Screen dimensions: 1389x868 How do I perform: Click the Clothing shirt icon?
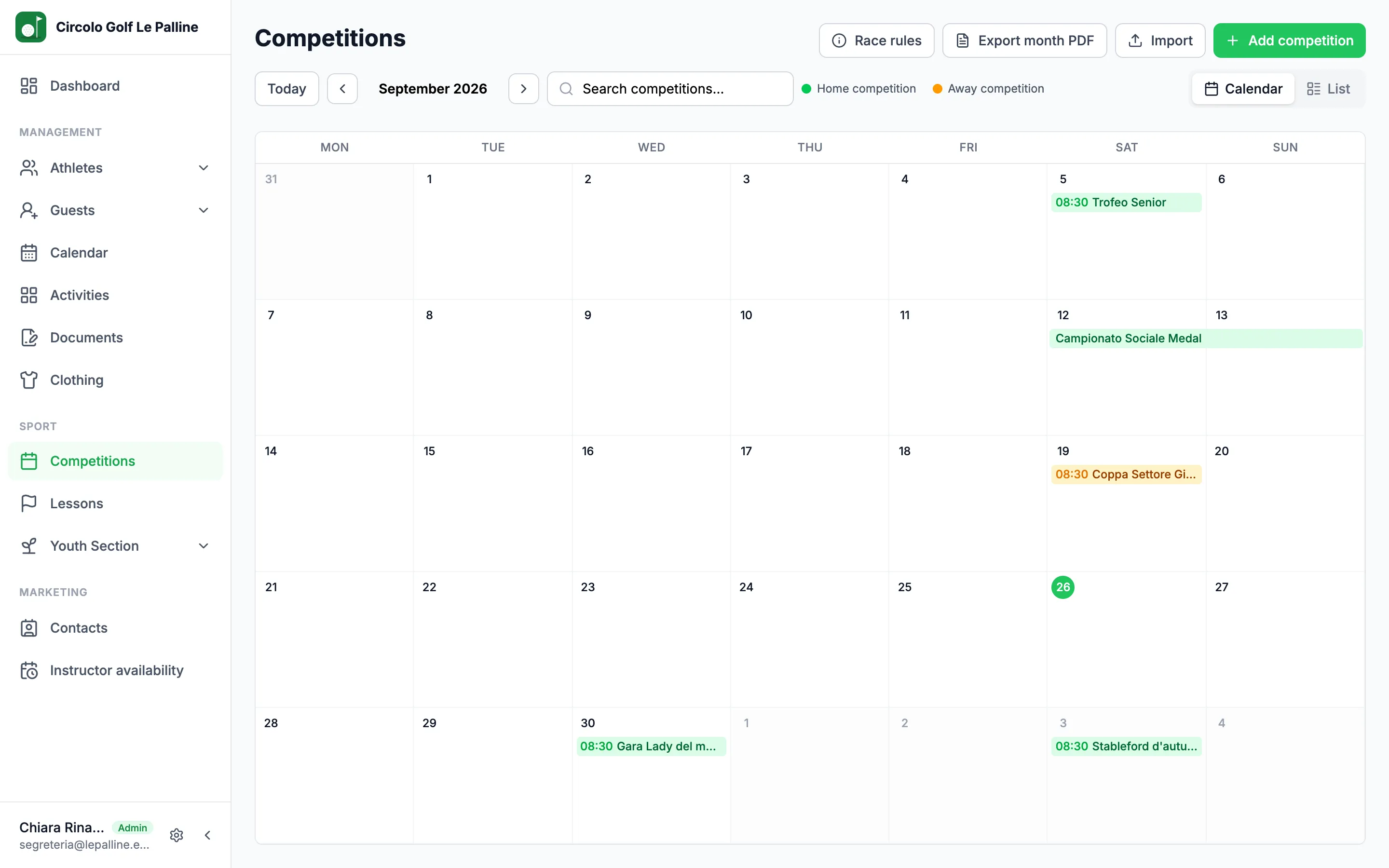click(29, 380)
